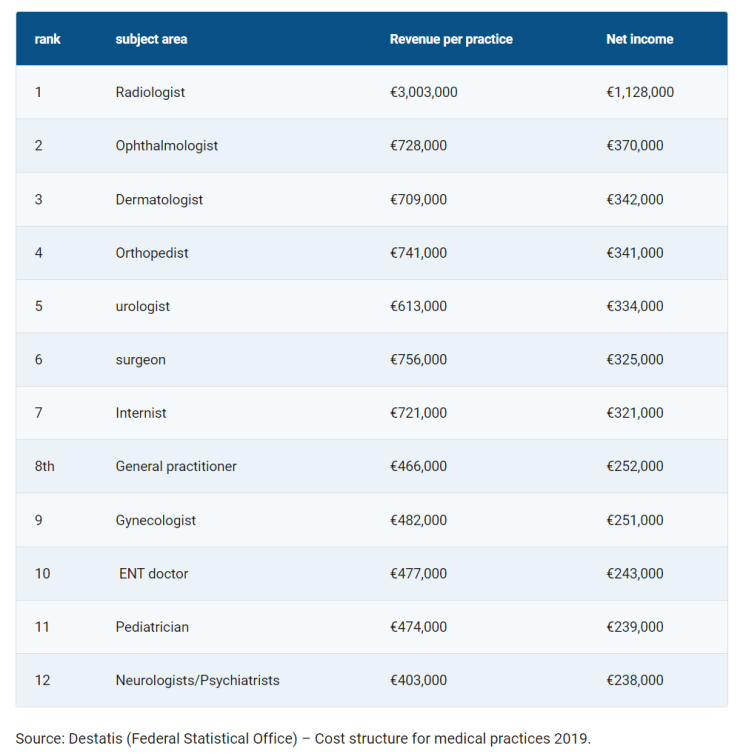Click net income value €1,128,000

[x=640, y=92]
